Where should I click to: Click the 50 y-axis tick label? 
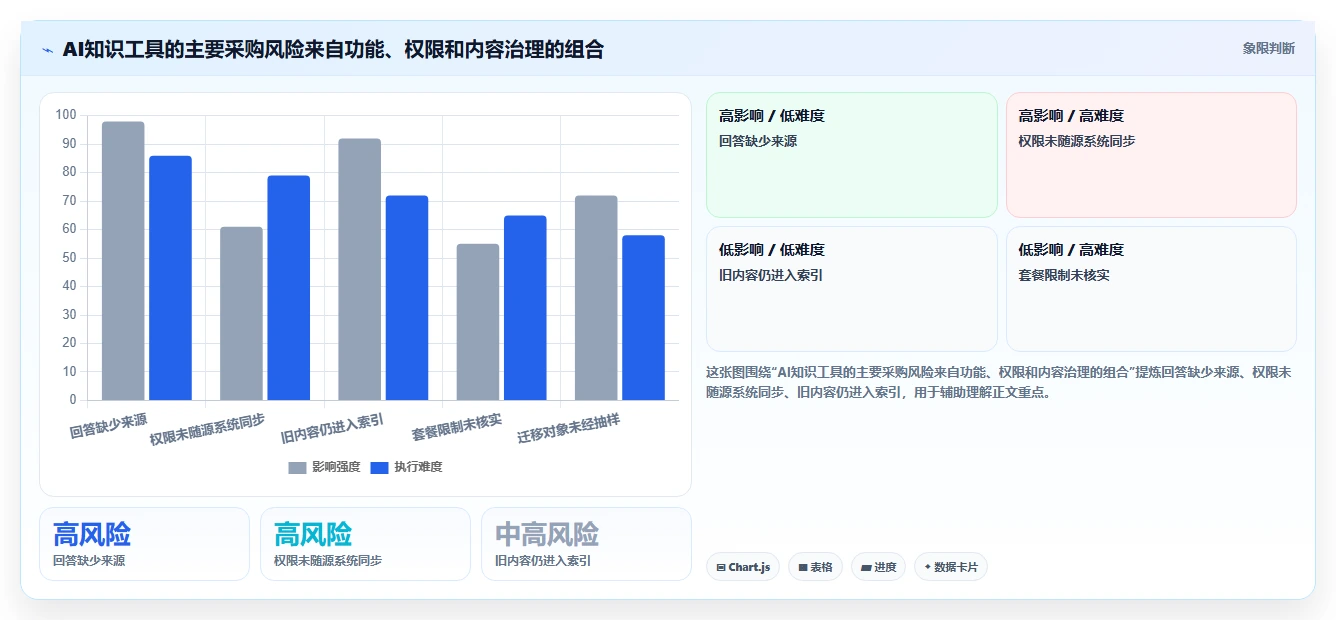(x=69, y=258)
